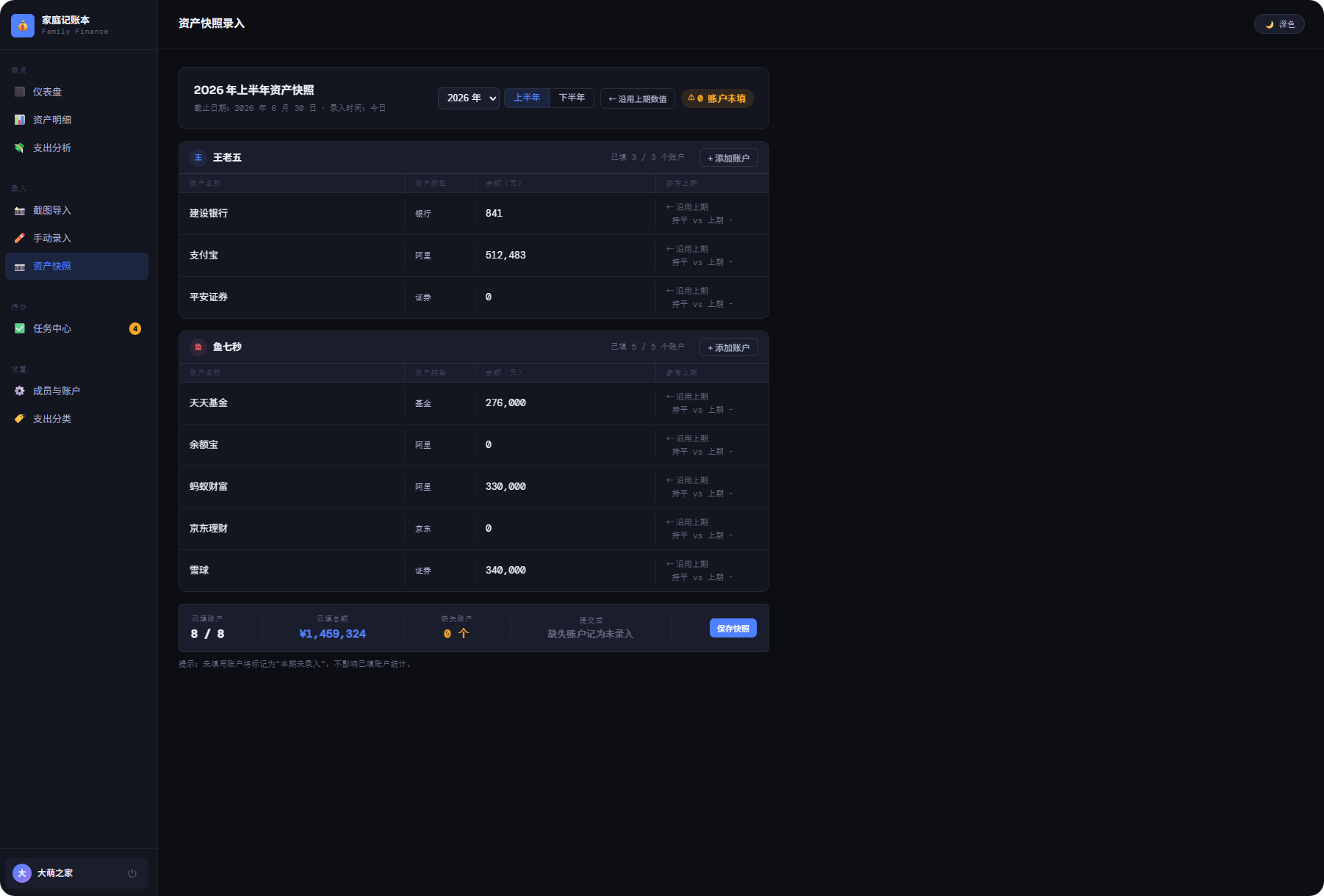Click the total ¥1,459,324

333,635
